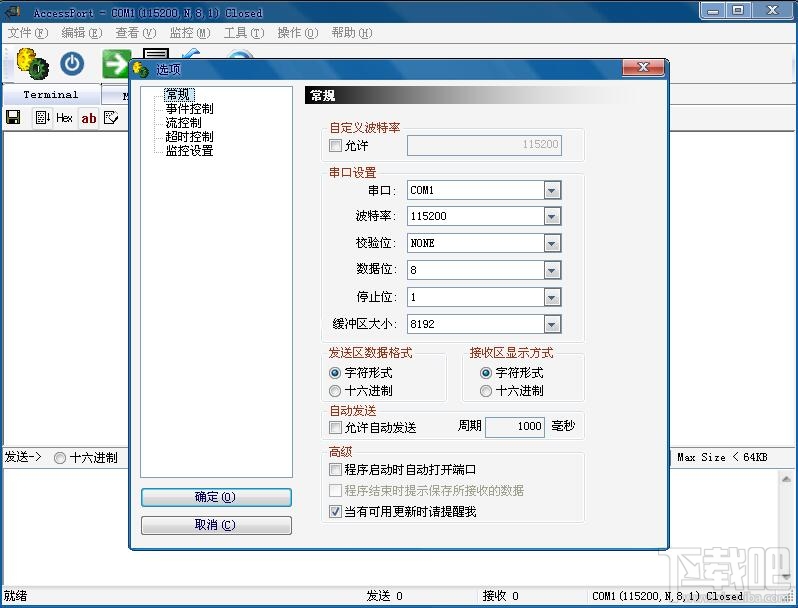Screen dimensions: 798x608
Task: Select receive display 十六进制 radio button
Action: pos(486,391)
